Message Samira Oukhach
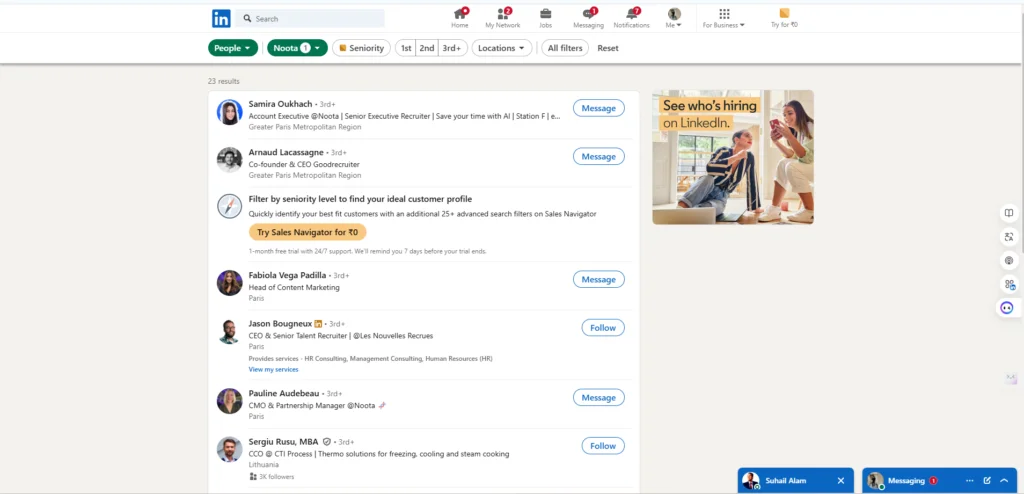1024x494 pixels. tap(598, 108)
